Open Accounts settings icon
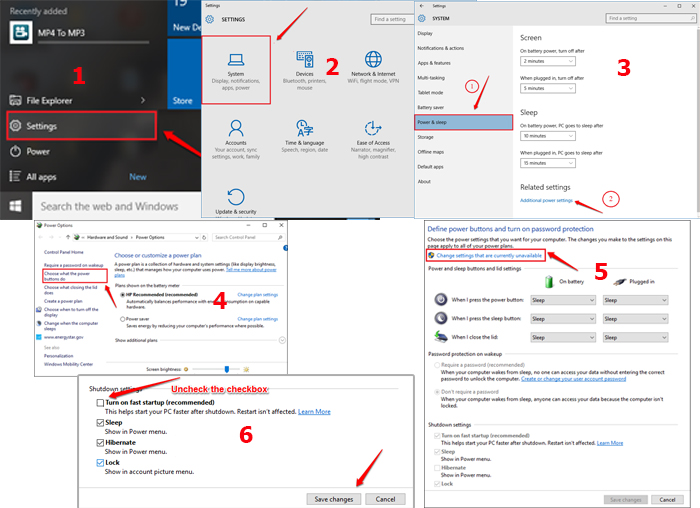 (x=236, y=128)
